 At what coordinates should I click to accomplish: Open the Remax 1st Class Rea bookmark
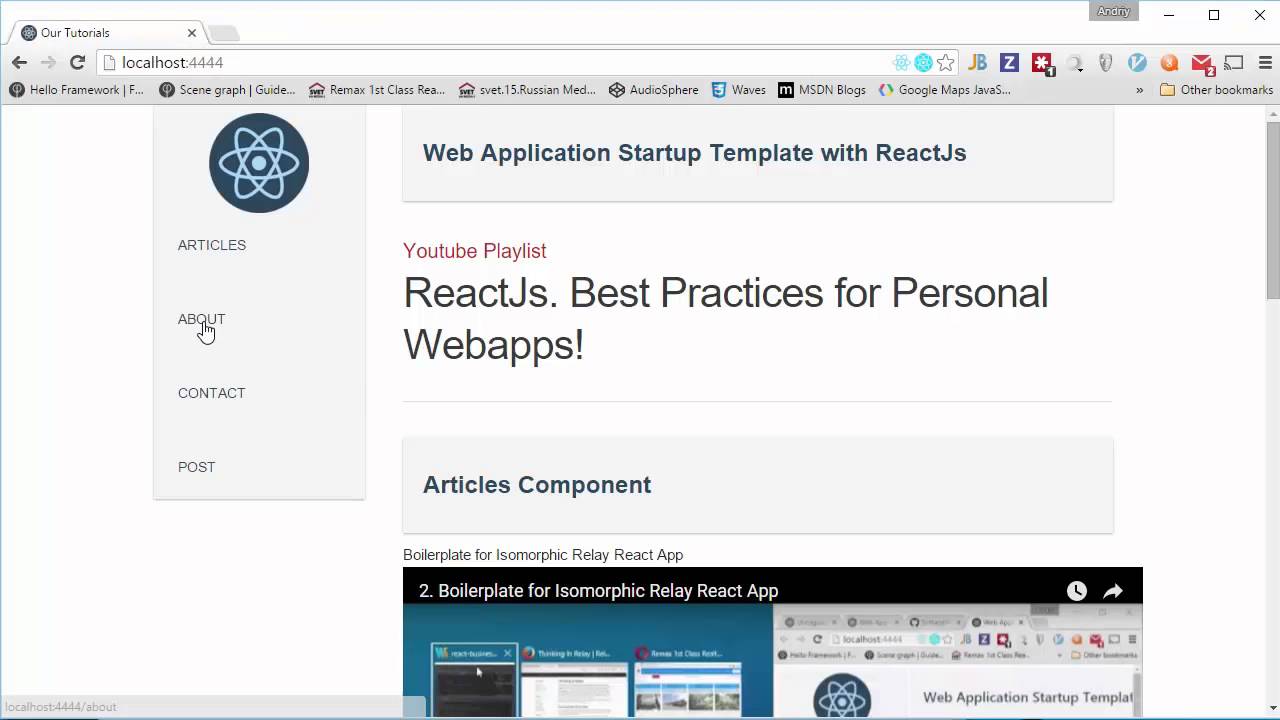coord(377,90)
